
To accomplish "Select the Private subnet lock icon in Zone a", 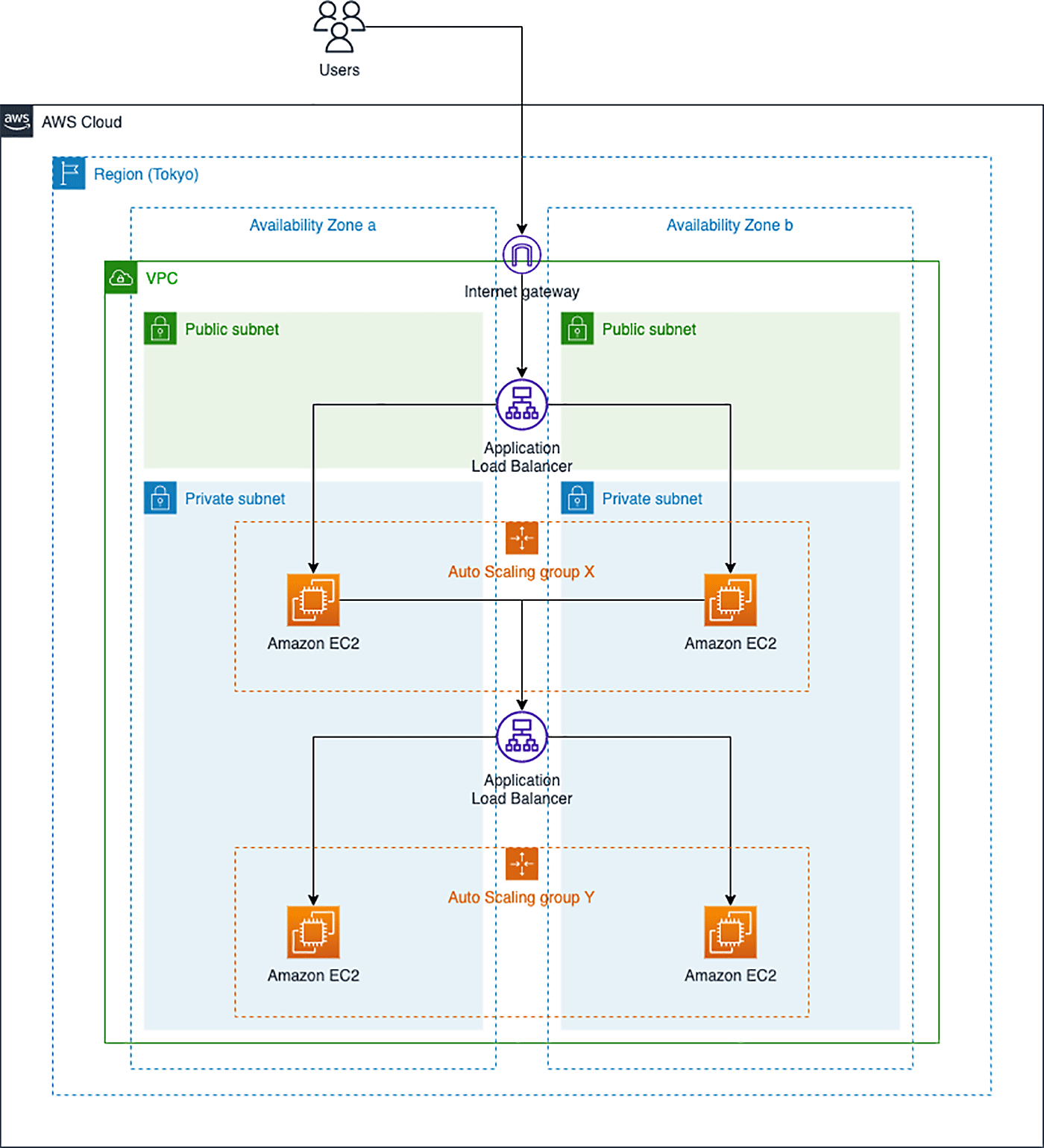I will pyautogui.click(x=160, y=498).
